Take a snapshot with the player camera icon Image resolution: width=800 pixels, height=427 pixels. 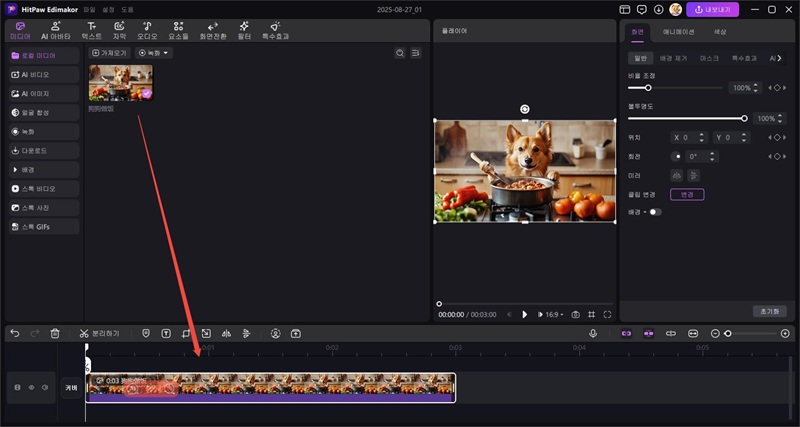[576, 315]
